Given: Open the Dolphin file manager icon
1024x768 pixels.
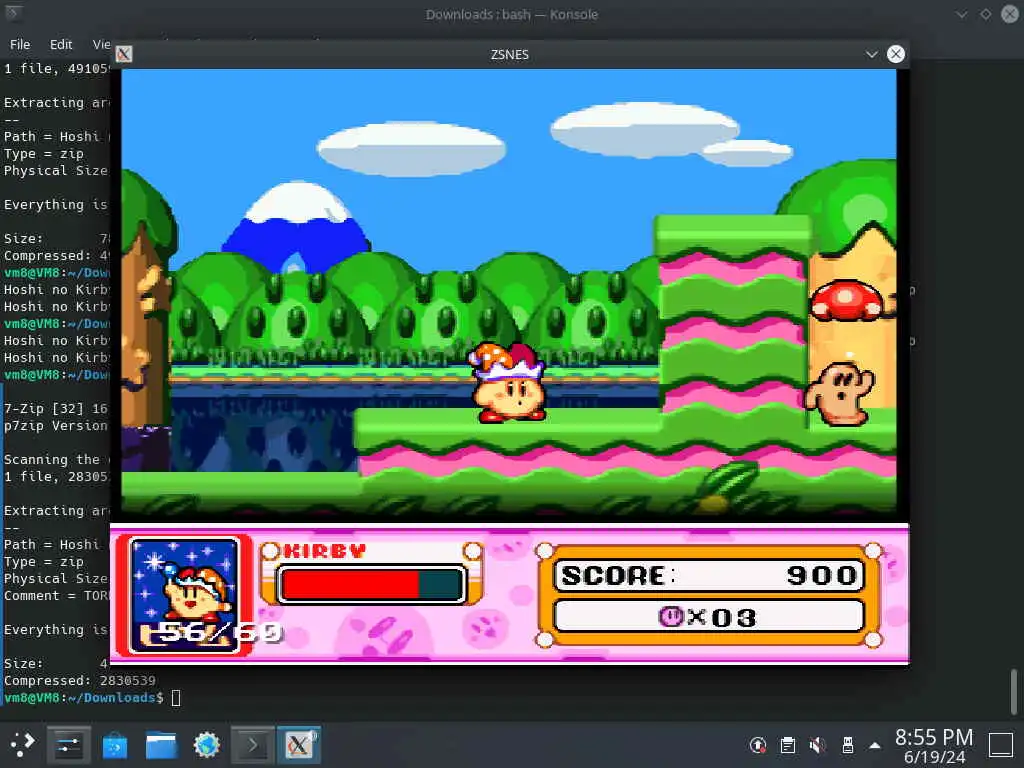Looking at the screenshot, I should coord(161,744).
